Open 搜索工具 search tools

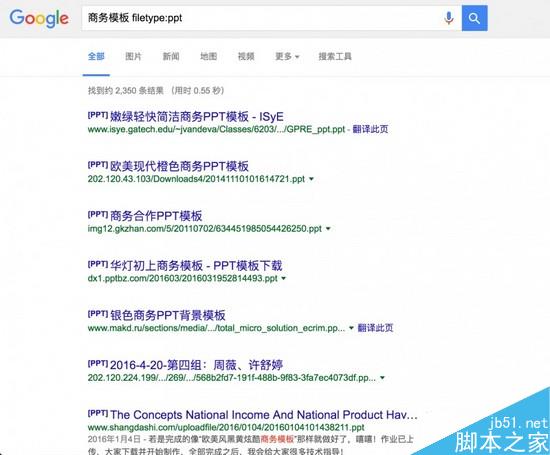tap(335, 56)
